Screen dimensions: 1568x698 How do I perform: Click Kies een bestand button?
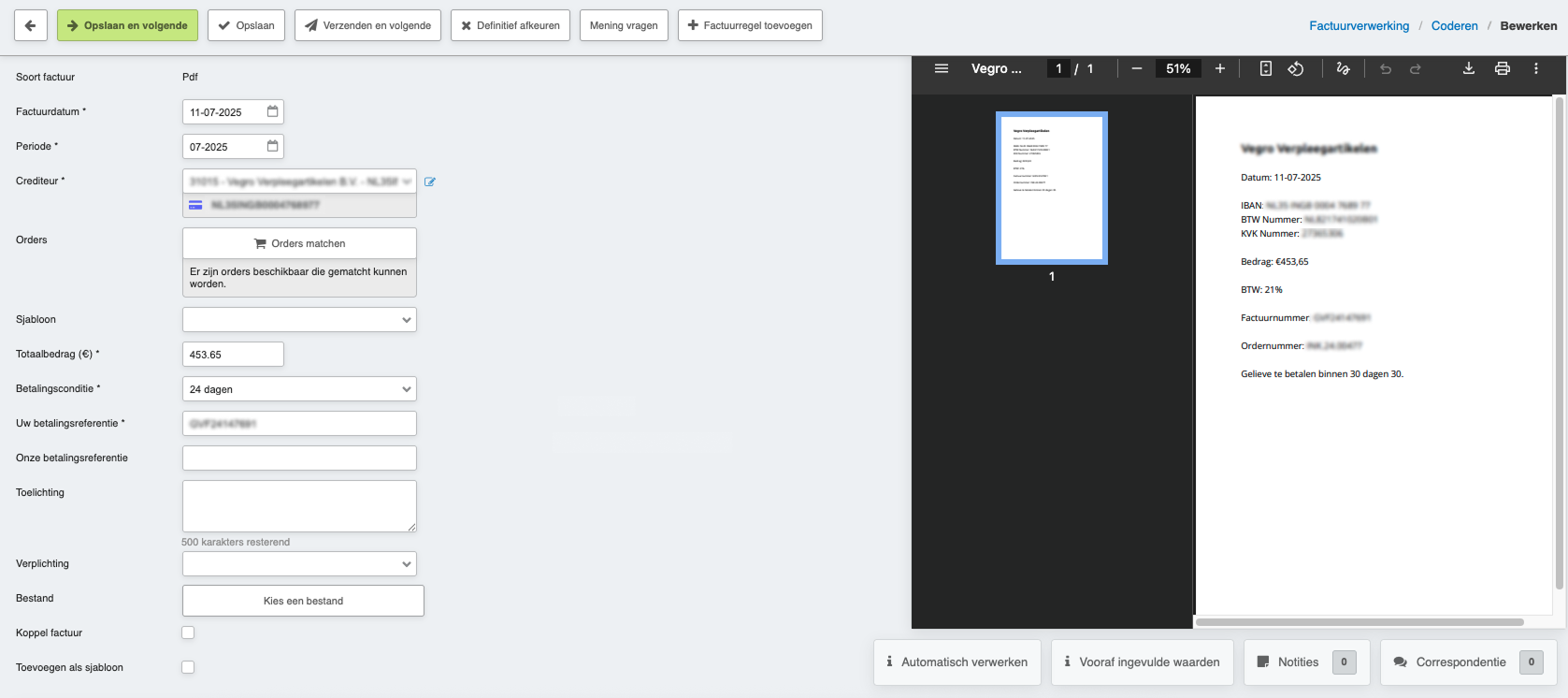coord(303,601)
